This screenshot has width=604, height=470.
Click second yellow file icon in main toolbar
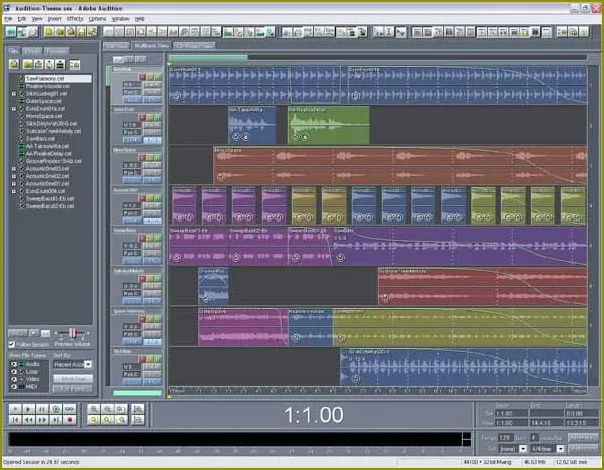(59, 32)
